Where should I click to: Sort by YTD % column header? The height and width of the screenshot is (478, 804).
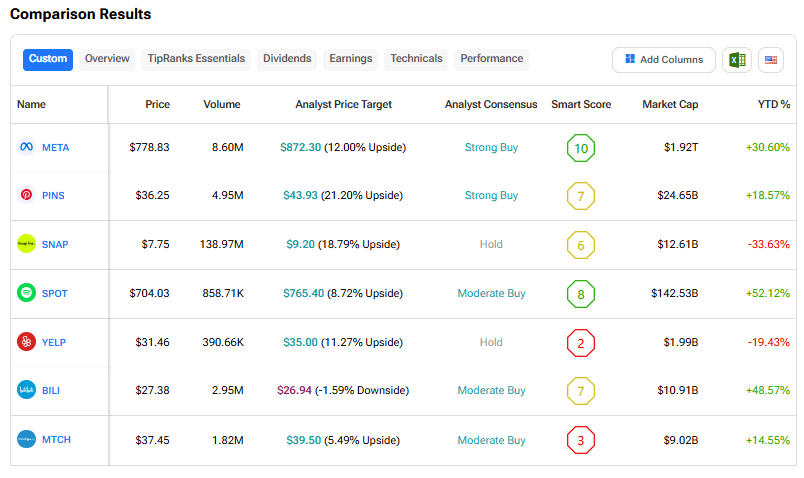774,104
